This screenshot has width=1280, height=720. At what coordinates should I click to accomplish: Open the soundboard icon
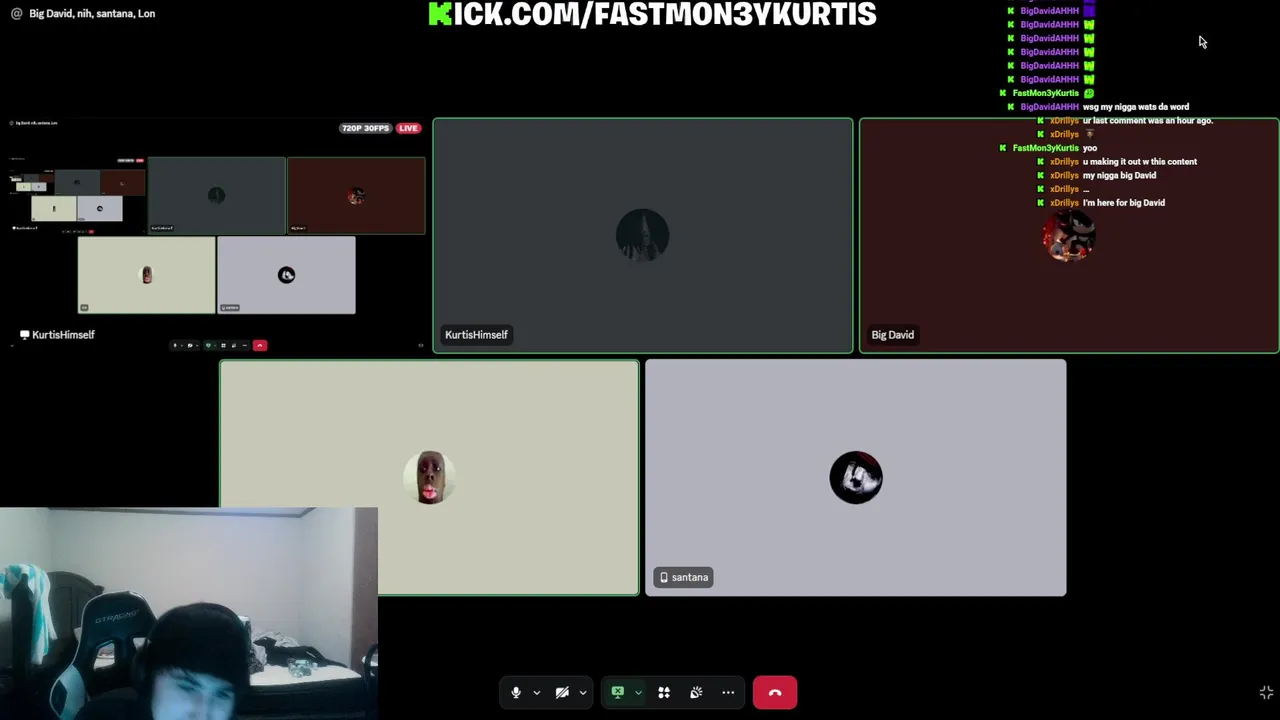(x=696, y=692)
